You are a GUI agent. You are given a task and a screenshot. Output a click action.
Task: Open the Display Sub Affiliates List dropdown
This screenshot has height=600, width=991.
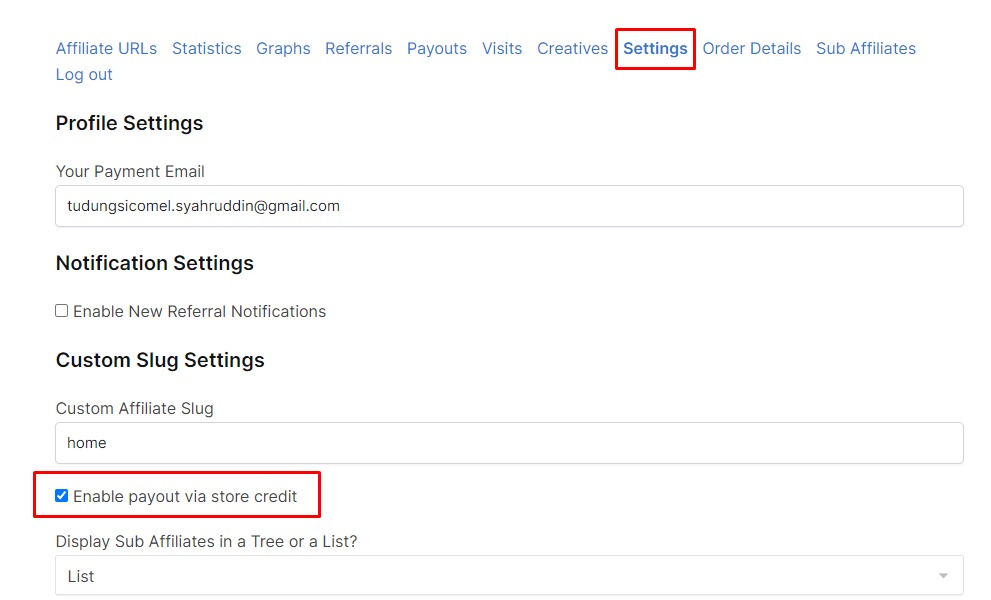coord(509,576)
